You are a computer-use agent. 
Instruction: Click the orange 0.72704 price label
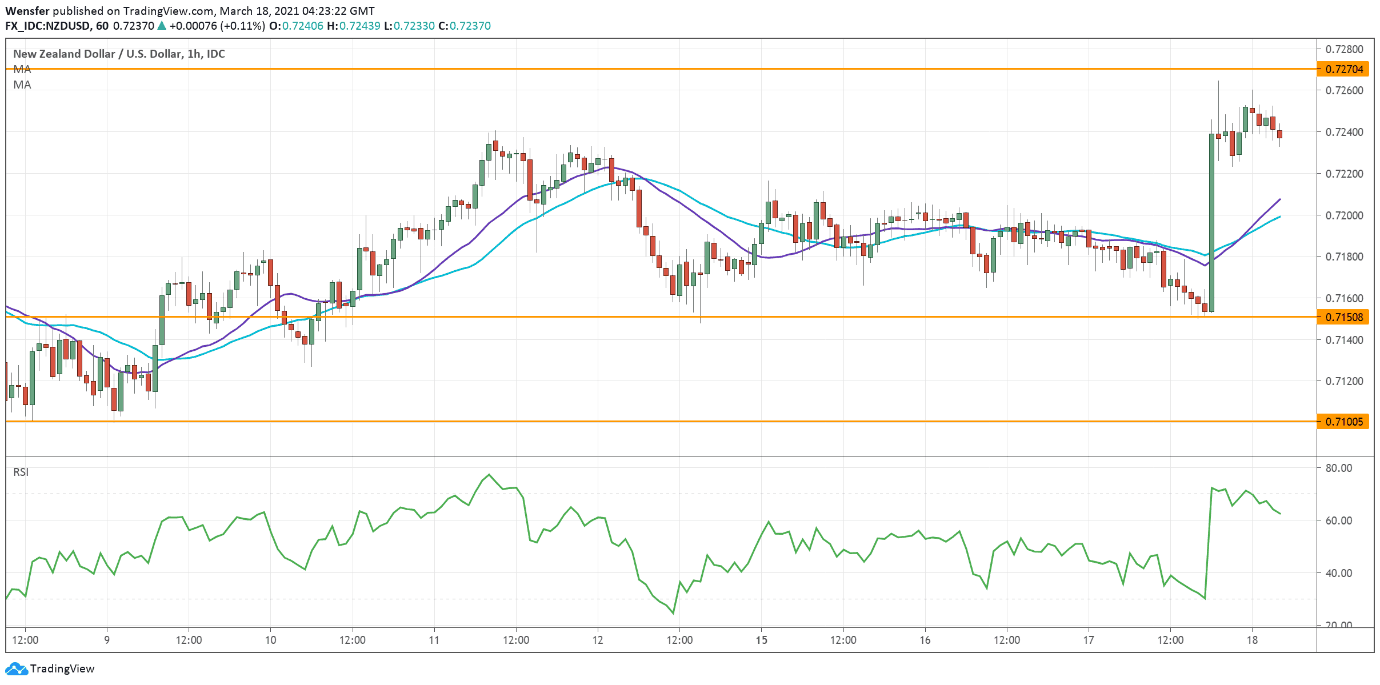pyautogui.click(x=1343, y=69)
